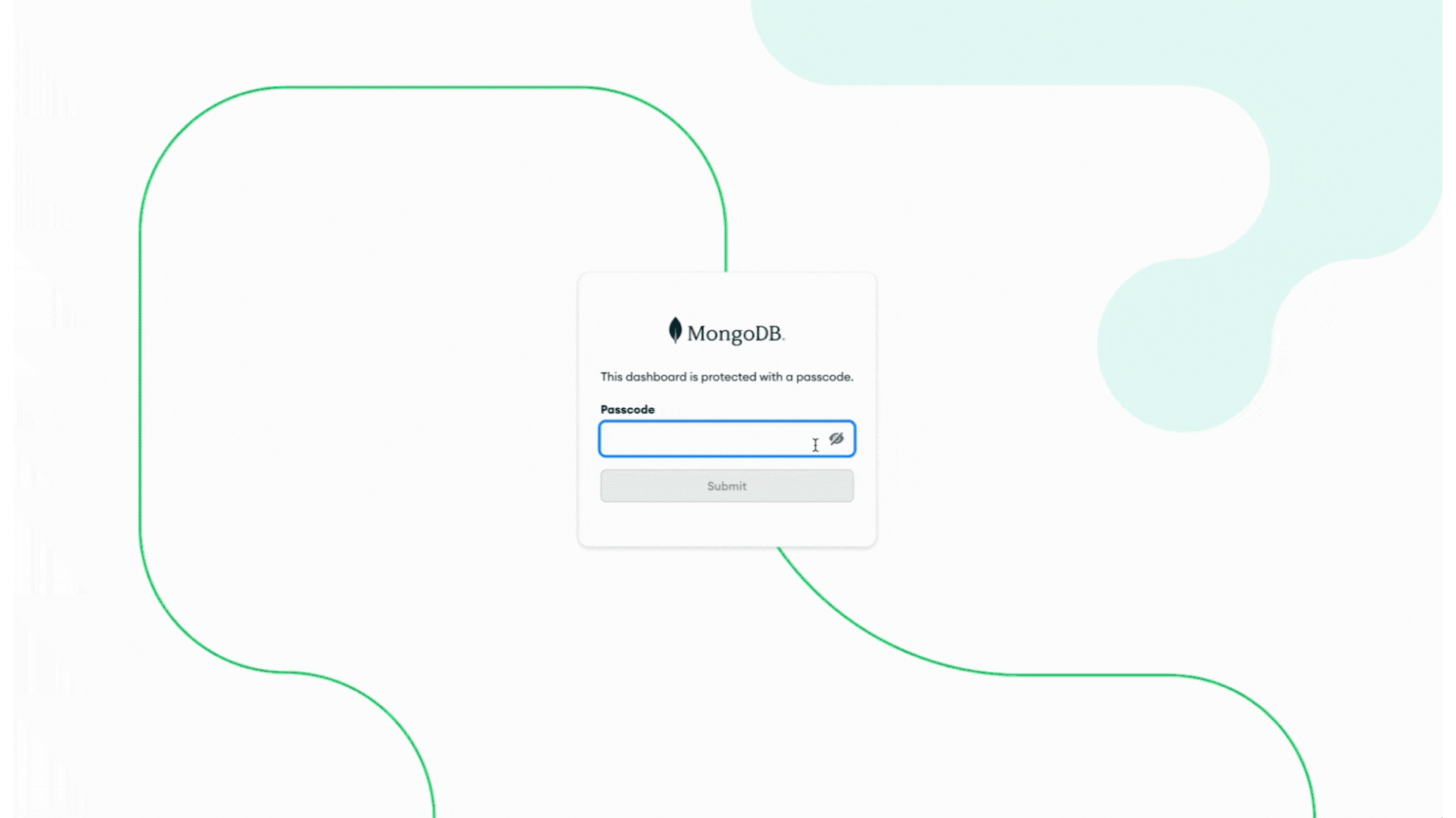Viewport: 1456px width, 818px height.
Task: Click the Passcode field label
Action: [x=627, y=409]
